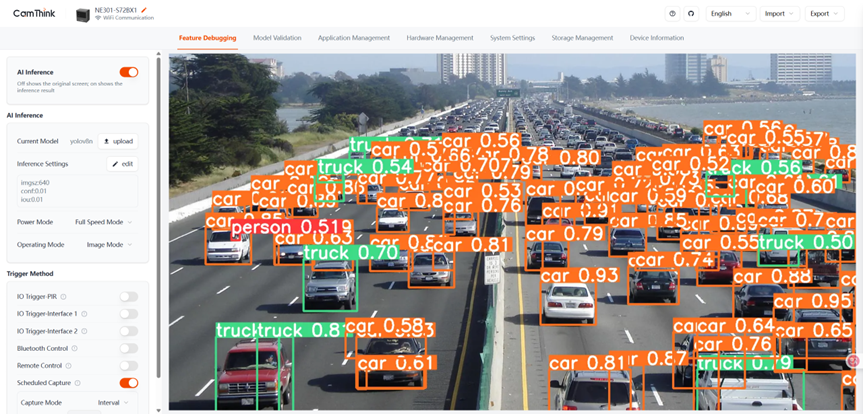Switch to the Model Validation tab
Image resolution: width=863 pixels, height=414 pixels.
(x=277, y=38)
